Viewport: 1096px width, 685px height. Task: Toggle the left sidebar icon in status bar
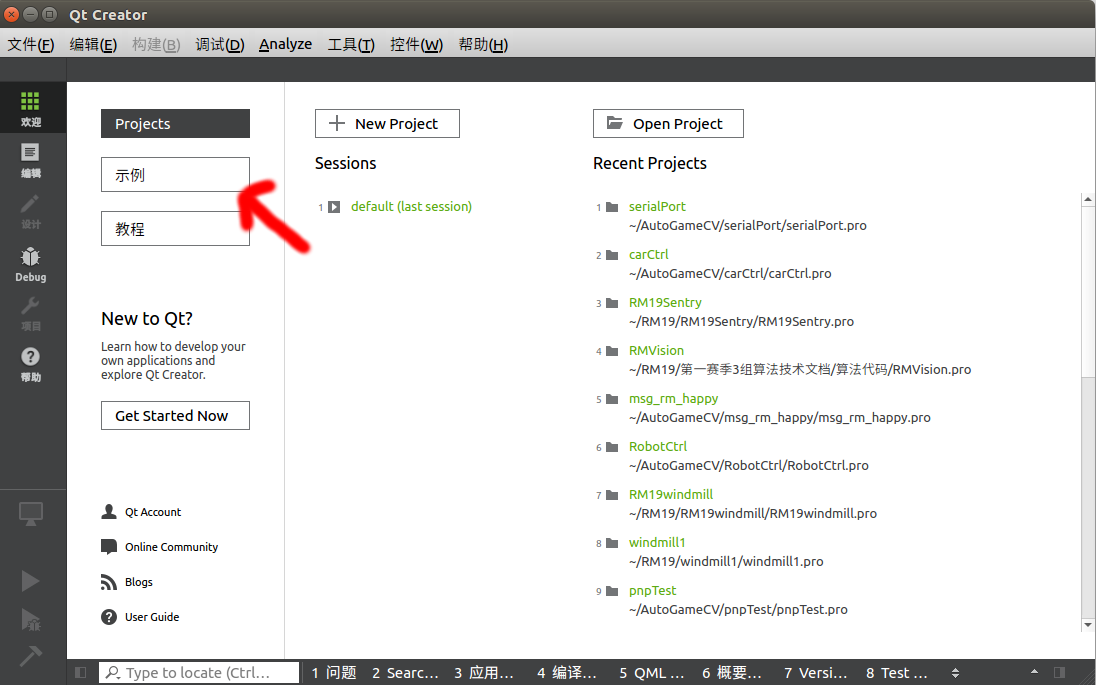(x=80, y=672)
